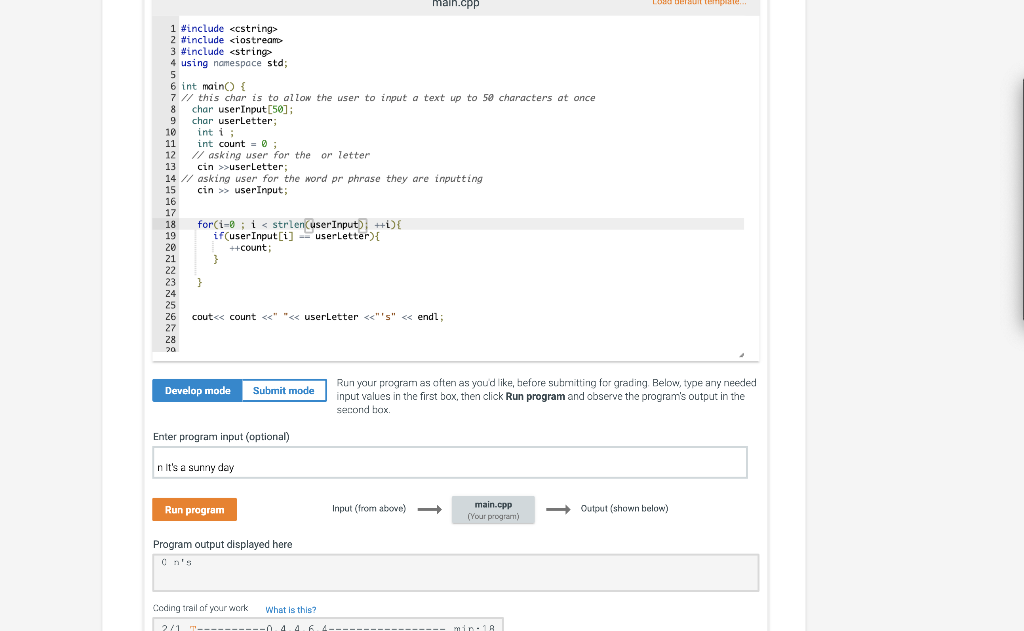The image size is (1024, 631).
Task: Click inside the program output box
Action: coord(456,573)
